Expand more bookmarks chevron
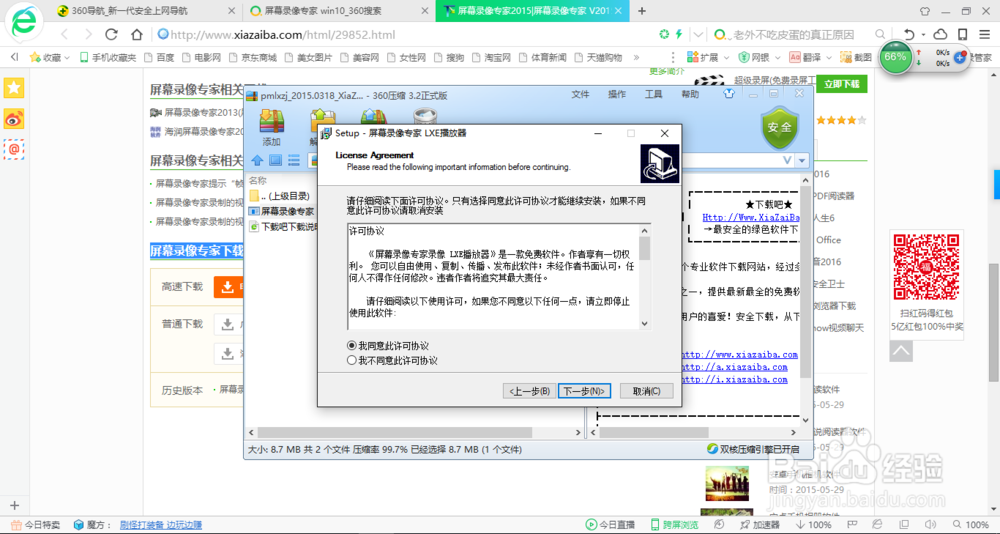The height and width of the screenshot is (534, 1000). [635, 57]
